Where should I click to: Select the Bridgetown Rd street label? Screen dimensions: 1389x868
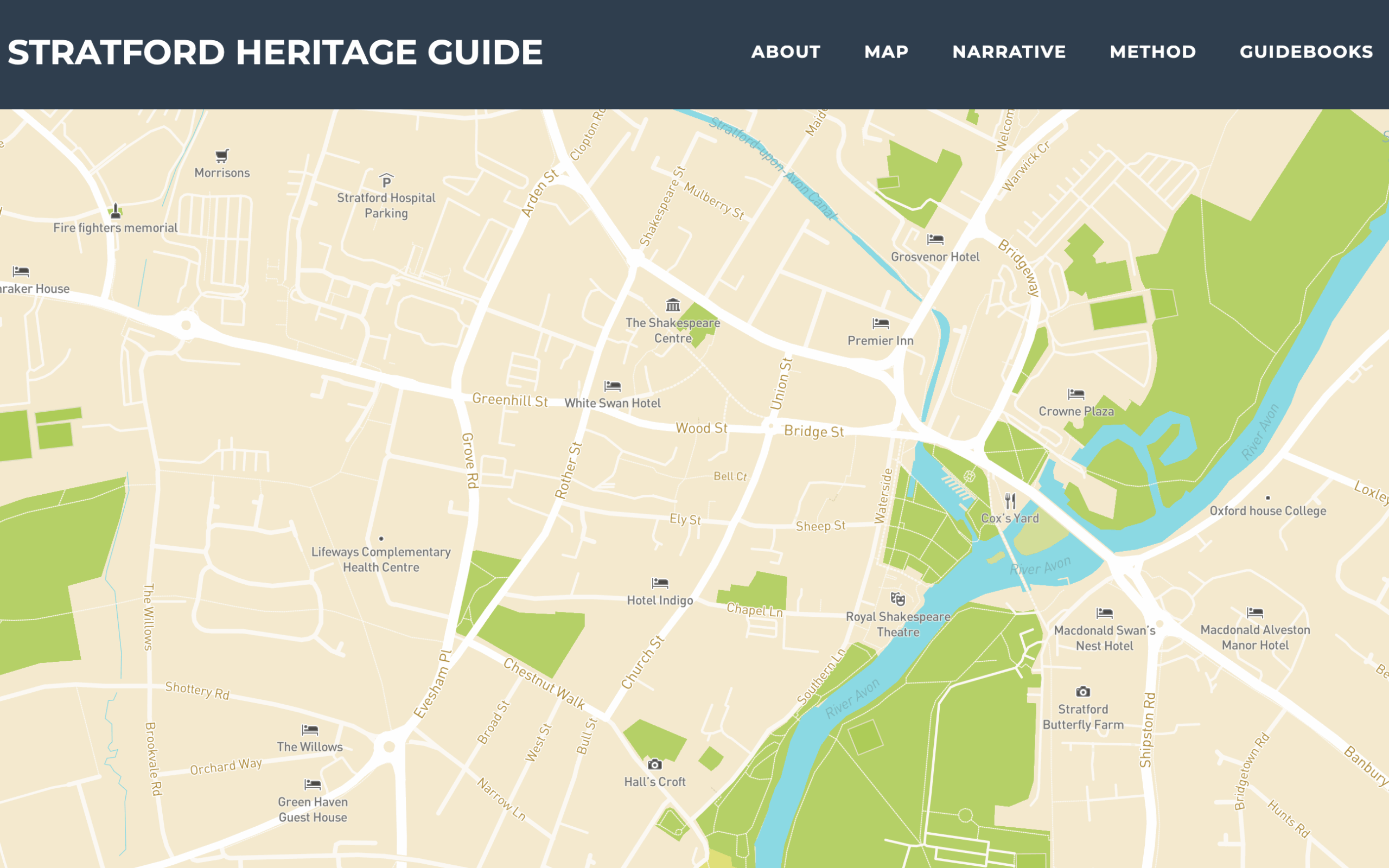click(1252, 771)
